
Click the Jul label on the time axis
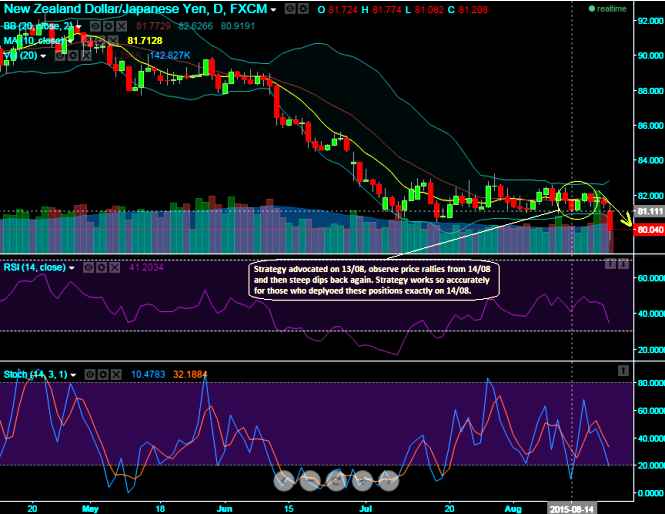365,508
